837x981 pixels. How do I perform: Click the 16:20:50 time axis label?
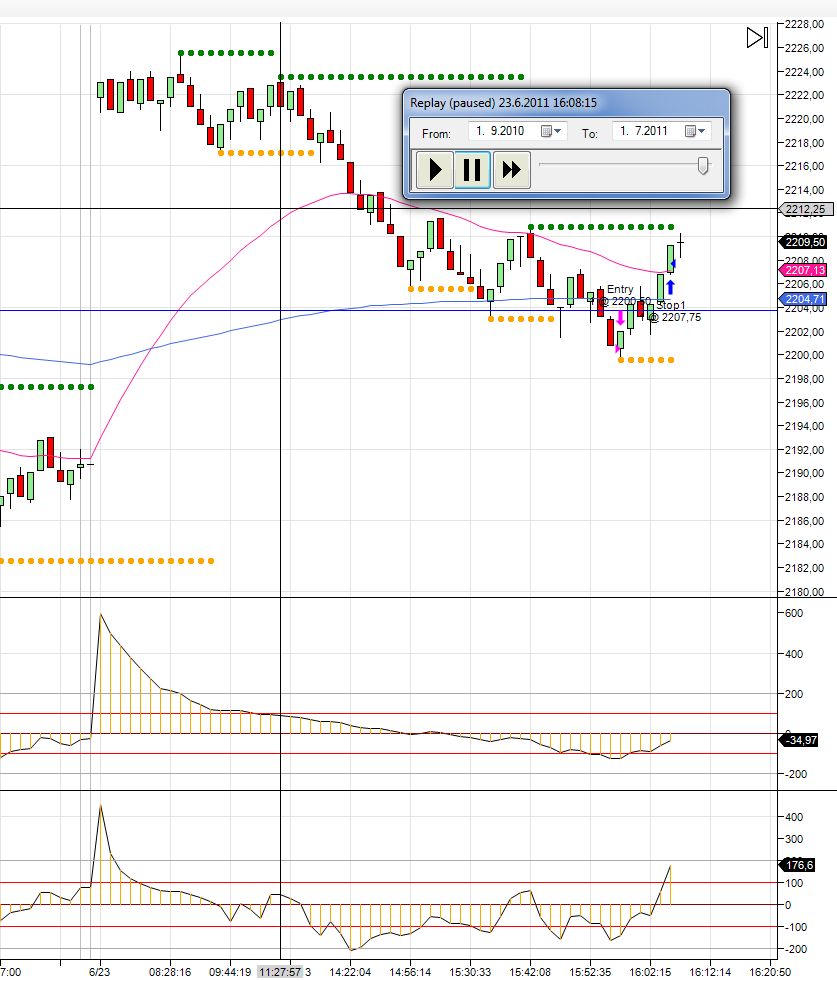point(770,972)
